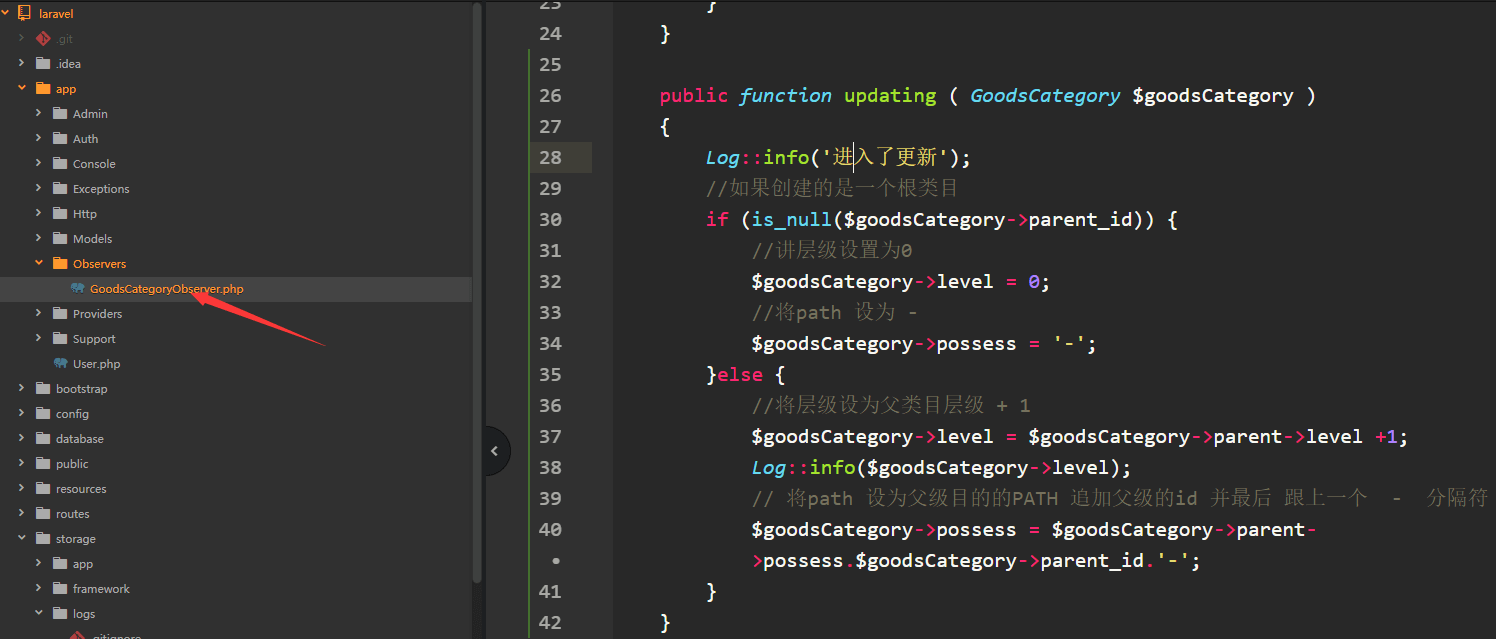Expand the routes folder chevron
Viewport: 1496px width, 639px height.
coord(21,513)
